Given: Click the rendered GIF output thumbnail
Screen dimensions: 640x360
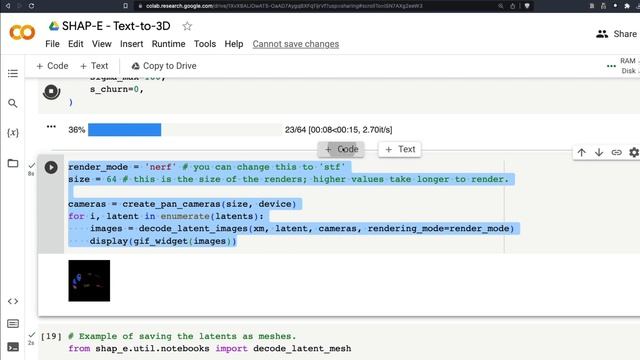Looking at the screenshot, I should [89, 281].
